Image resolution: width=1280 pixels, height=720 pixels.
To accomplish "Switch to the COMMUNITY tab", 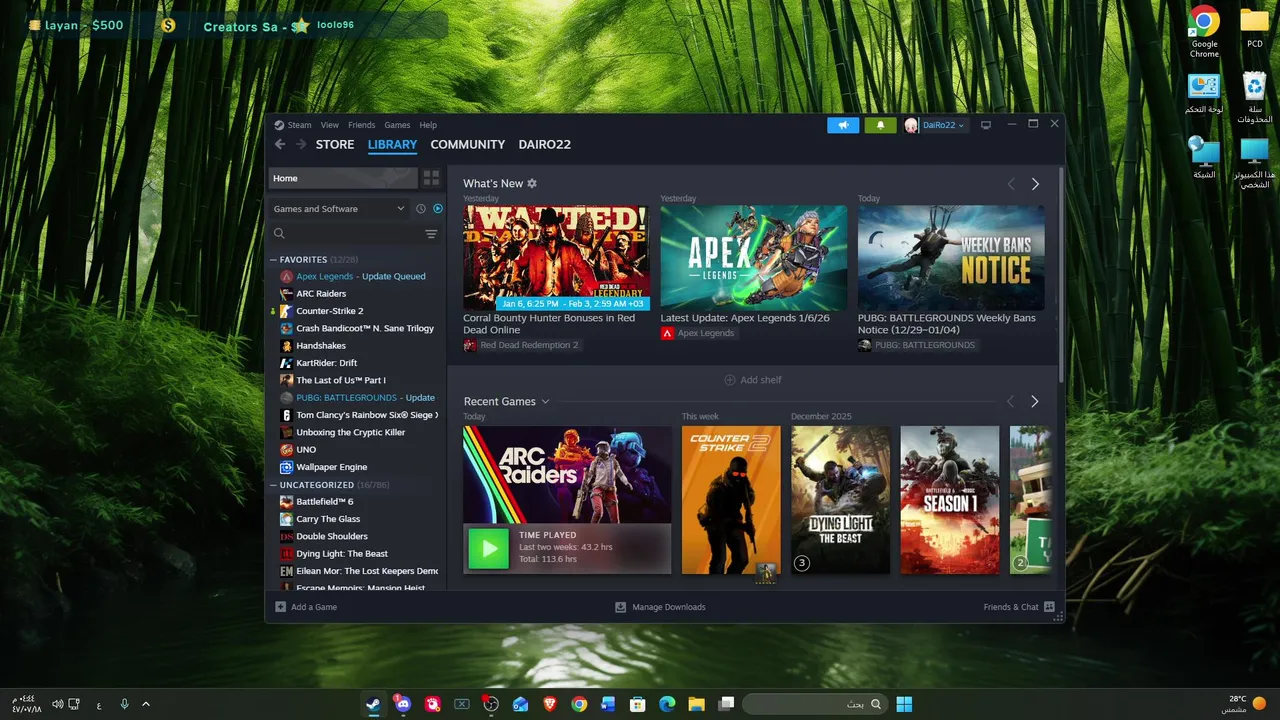I will (x=468, y=145).
